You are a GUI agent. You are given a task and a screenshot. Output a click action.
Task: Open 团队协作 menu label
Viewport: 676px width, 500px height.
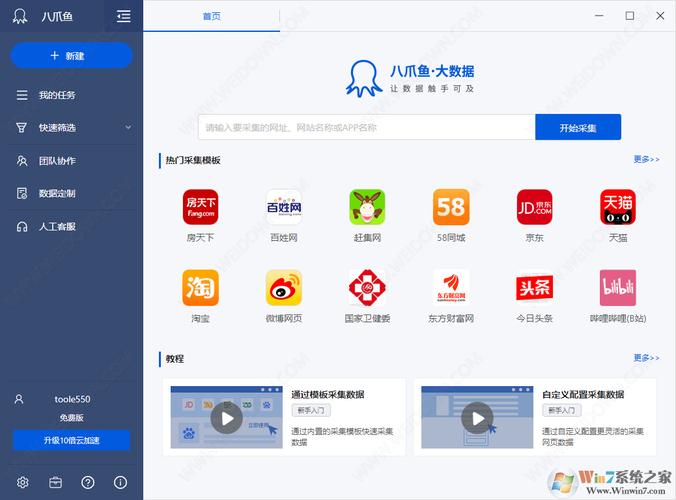[57, 161]
